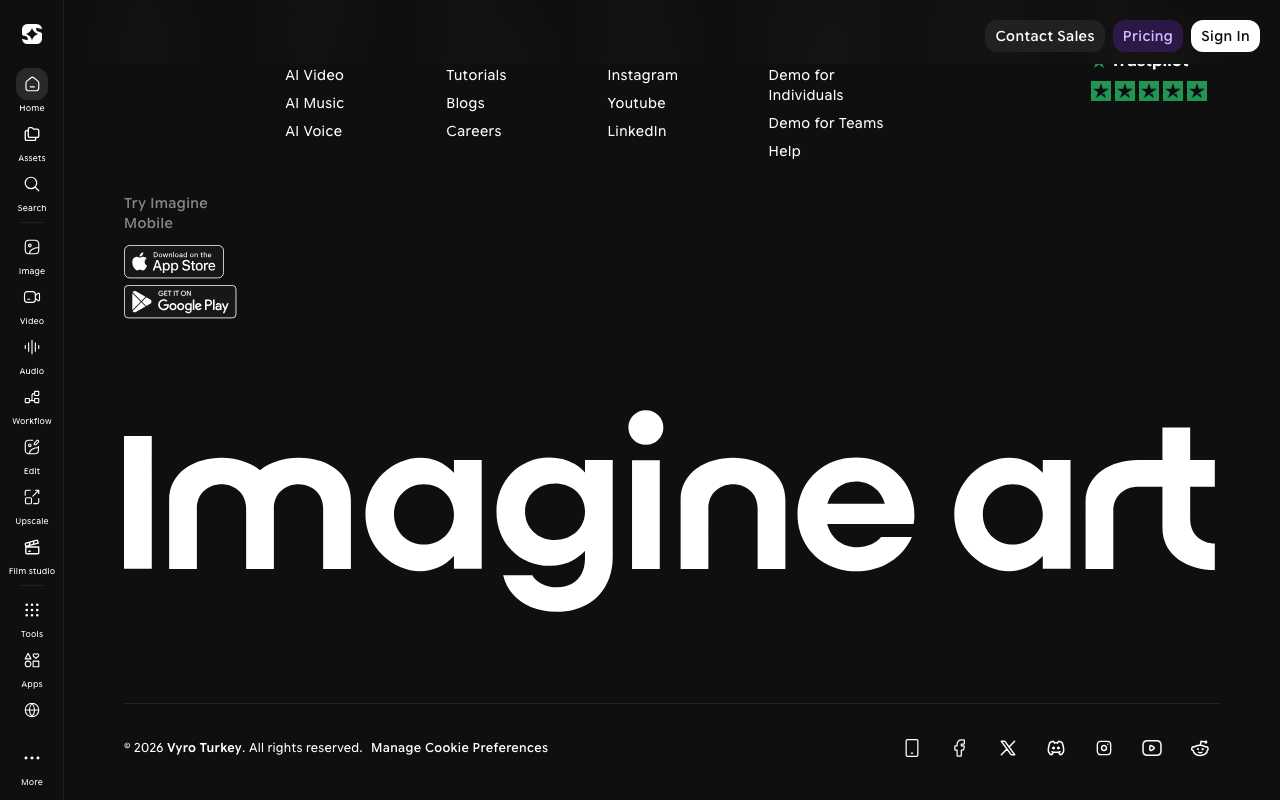Open the YouTube footer icon
The height and width of the screenshot is (800, 1280).
pyautogui.click(x=1152, y=748)
